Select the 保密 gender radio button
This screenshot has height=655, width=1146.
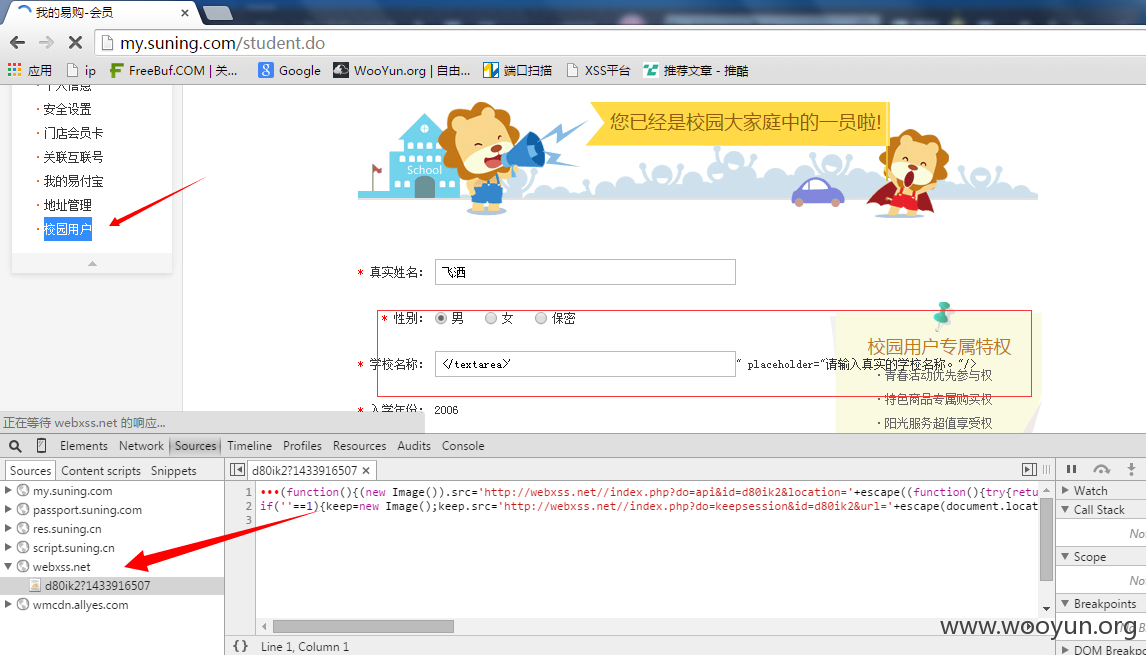(x=541, y=318)
